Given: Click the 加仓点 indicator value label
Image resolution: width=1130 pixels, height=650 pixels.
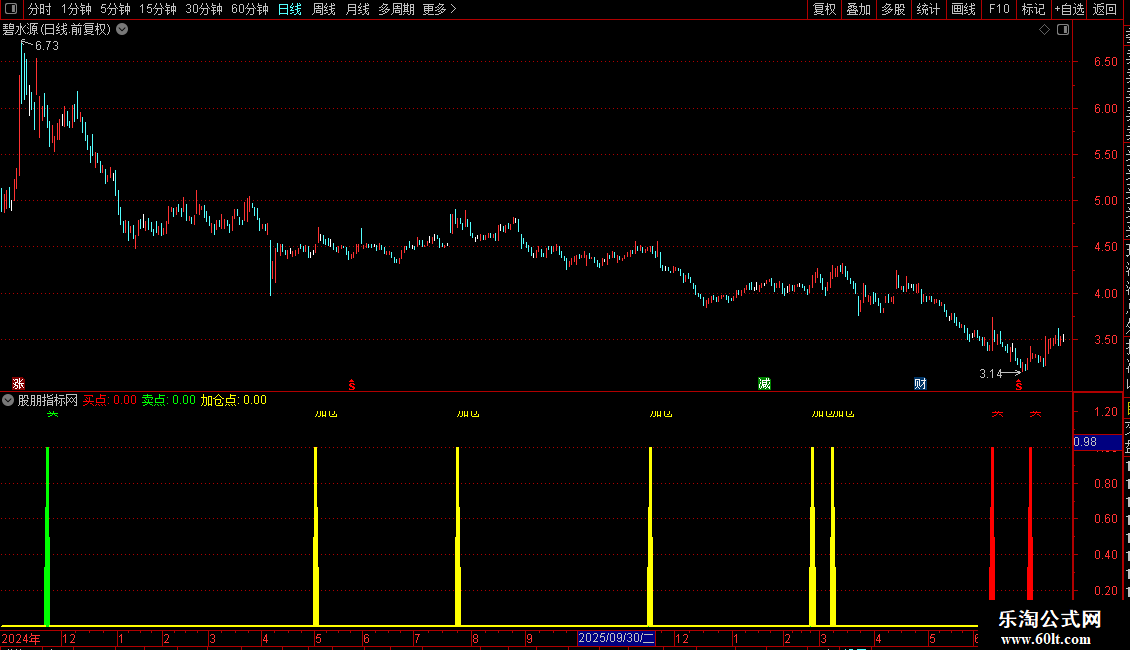Looking at the screenshot, I should pos(233,400).
